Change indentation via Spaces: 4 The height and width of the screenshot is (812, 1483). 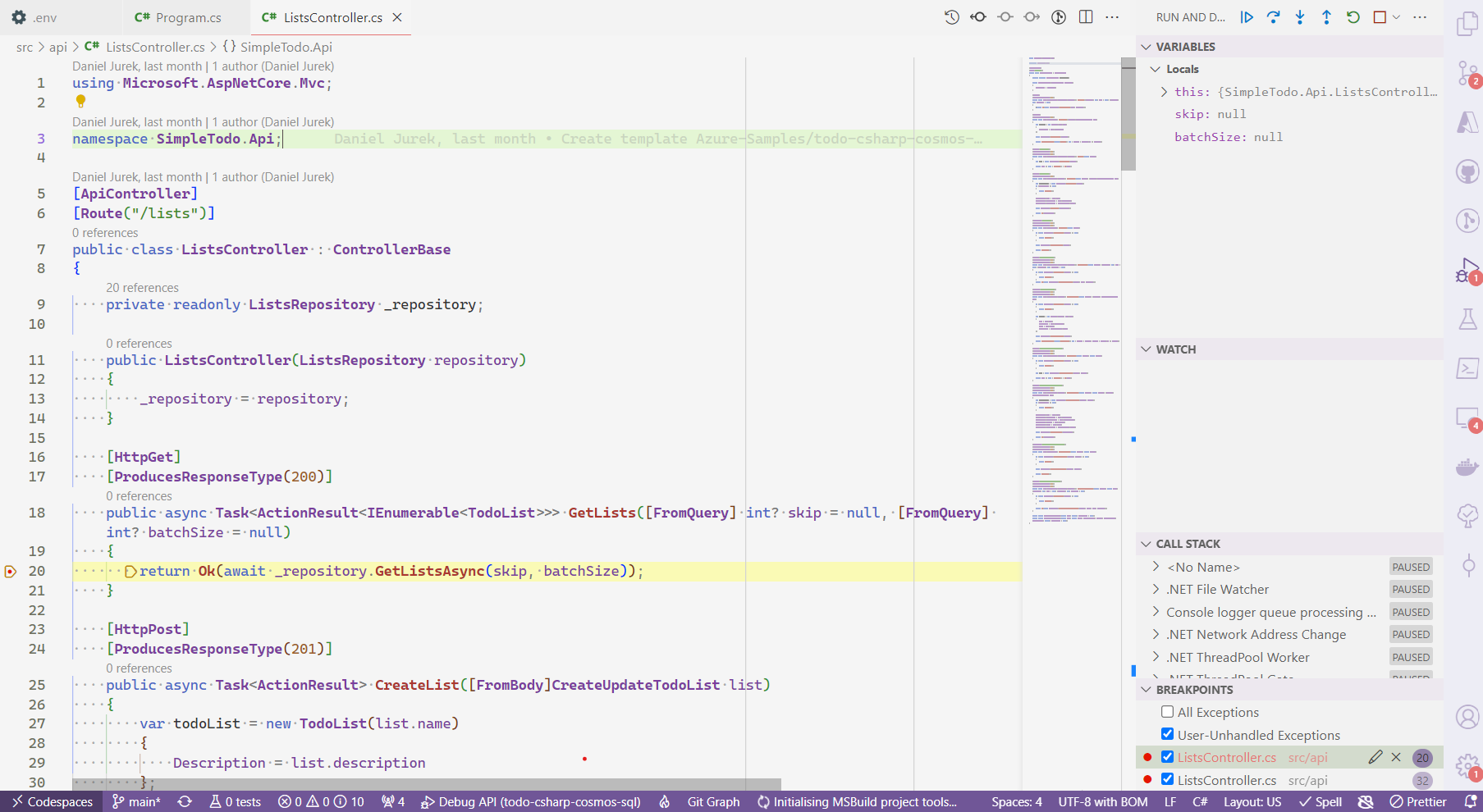click(x=1017, y=801)
